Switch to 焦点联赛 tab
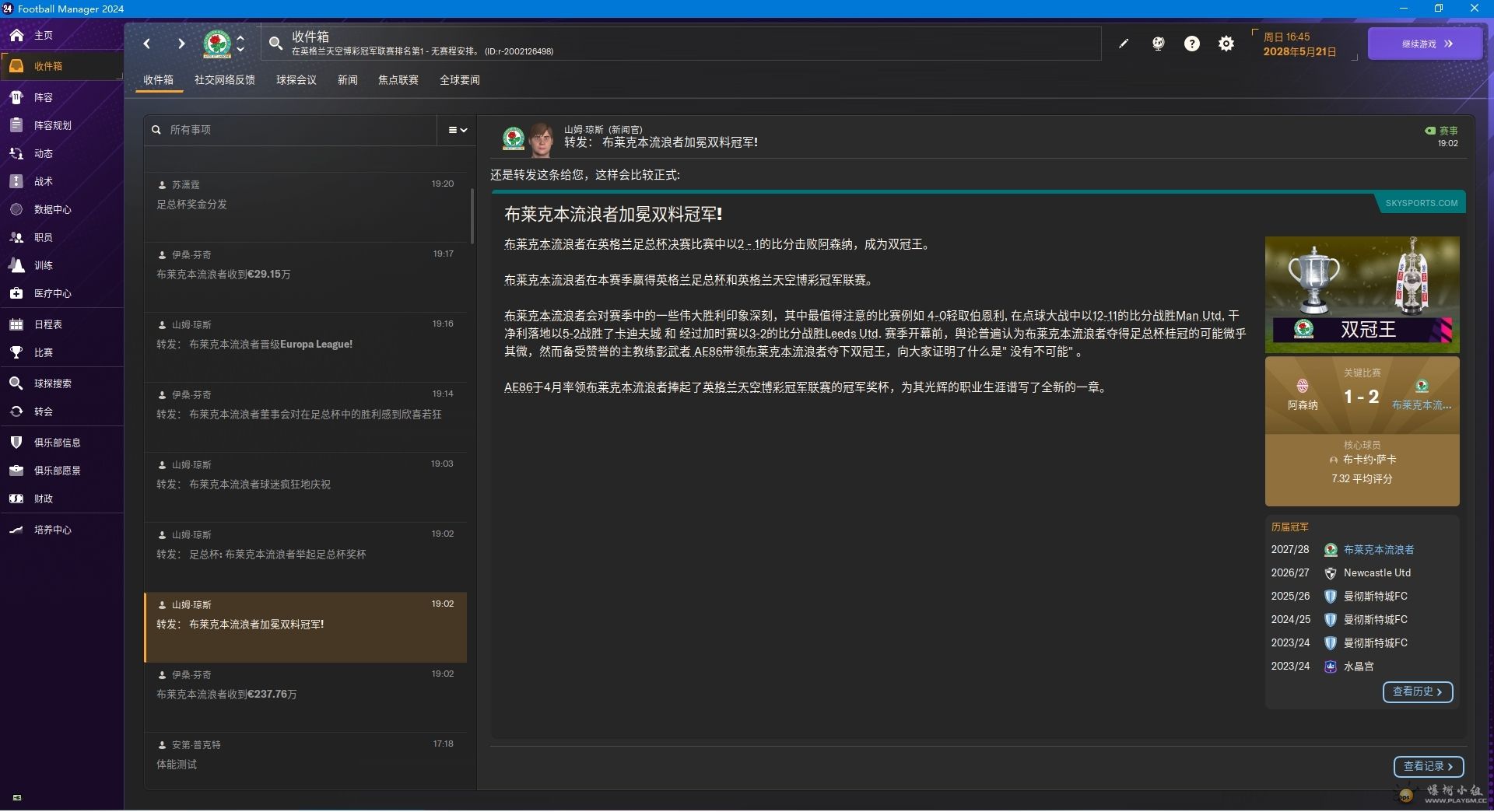Image resolution: width=1494 pixels, height=812 pixels. click(x=398, y=80)
